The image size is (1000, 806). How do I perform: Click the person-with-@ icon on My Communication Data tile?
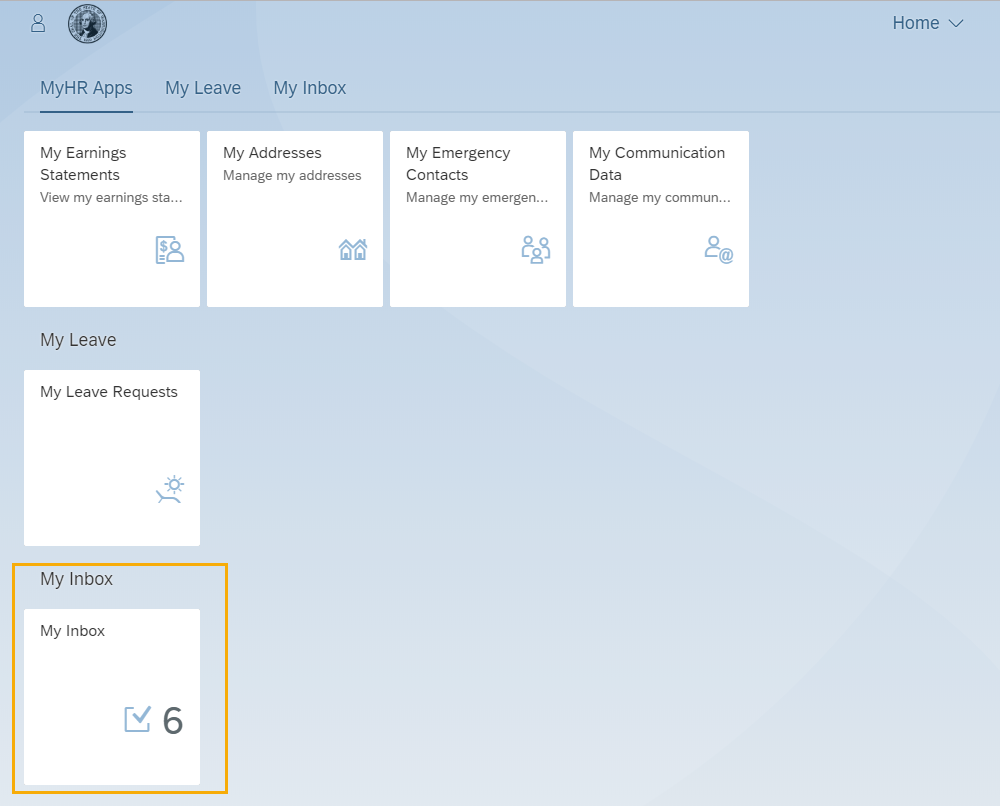[718, 249]
